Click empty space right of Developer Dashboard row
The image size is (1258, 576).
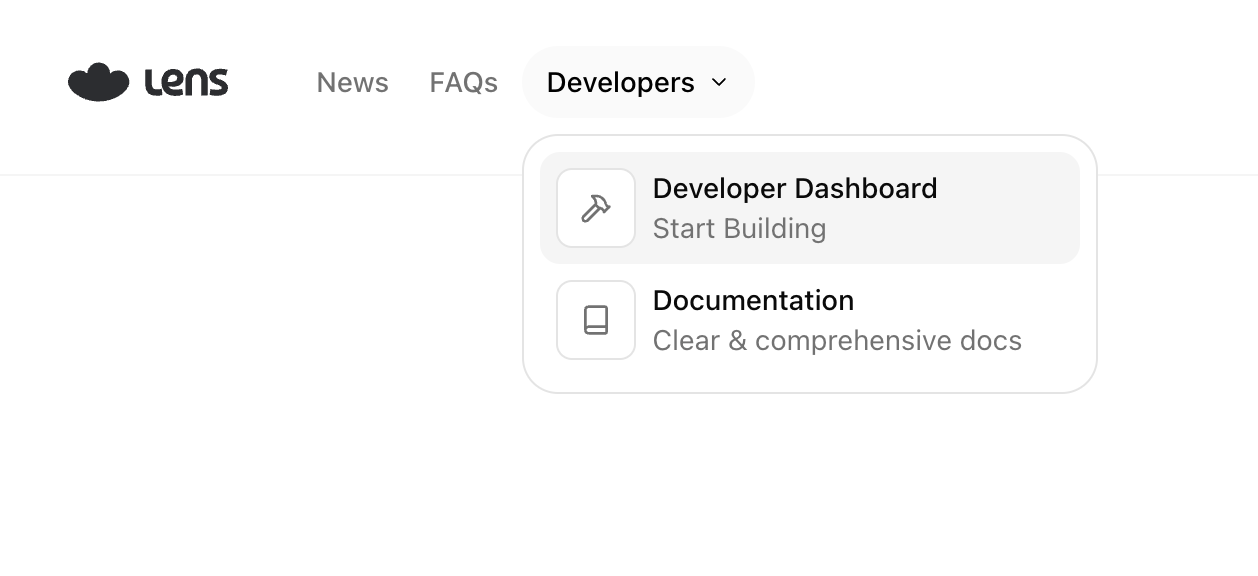pos(1010,208)
